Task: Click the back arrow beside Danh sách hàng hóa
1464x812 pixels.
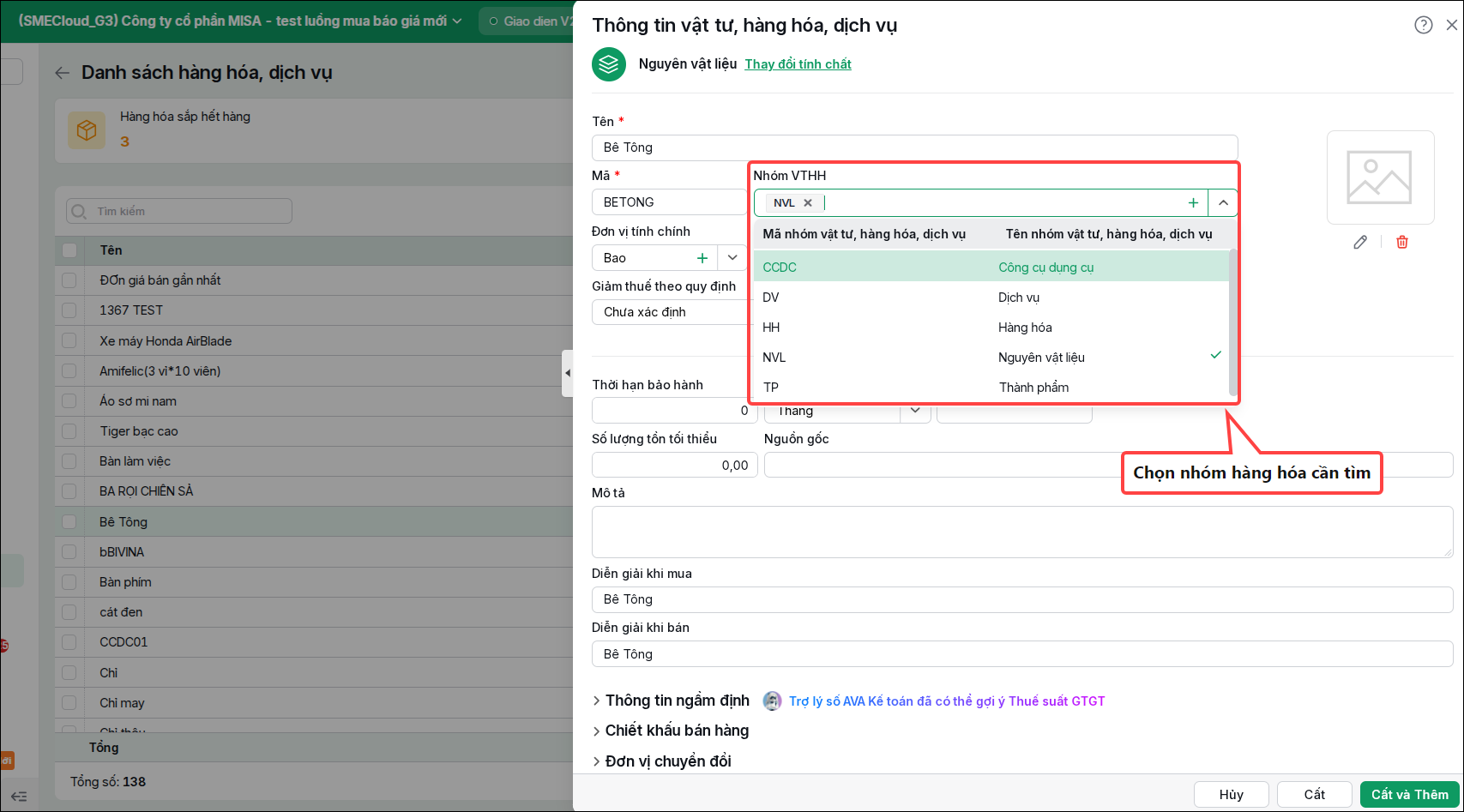Action: [x=62, y=73]
